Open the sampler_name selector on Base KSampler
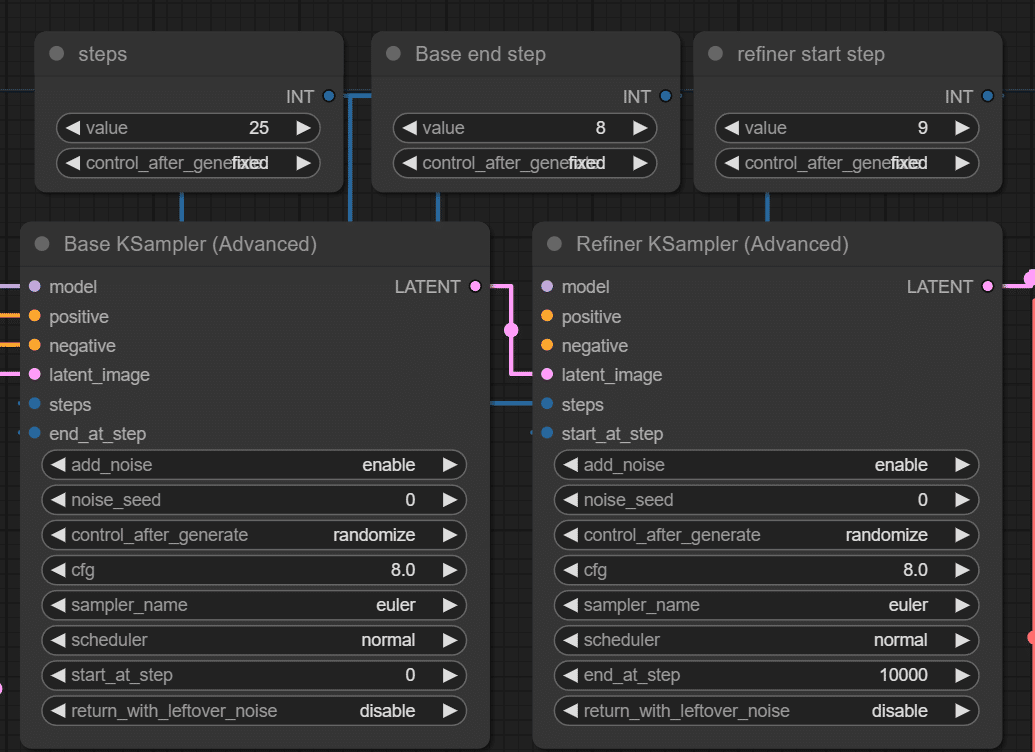This screenshot has width=1035, height=752. pos(254,605)
